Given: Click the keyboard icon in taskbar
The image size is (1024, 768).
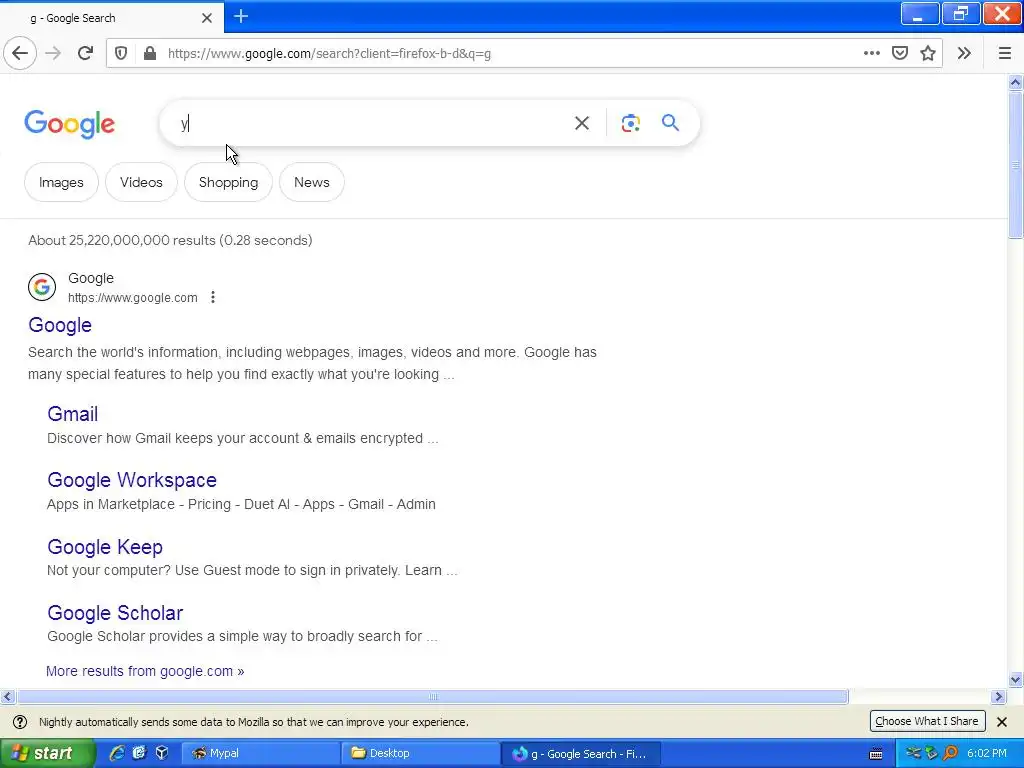Looking at the screenshot, I should tap(876, 754).
